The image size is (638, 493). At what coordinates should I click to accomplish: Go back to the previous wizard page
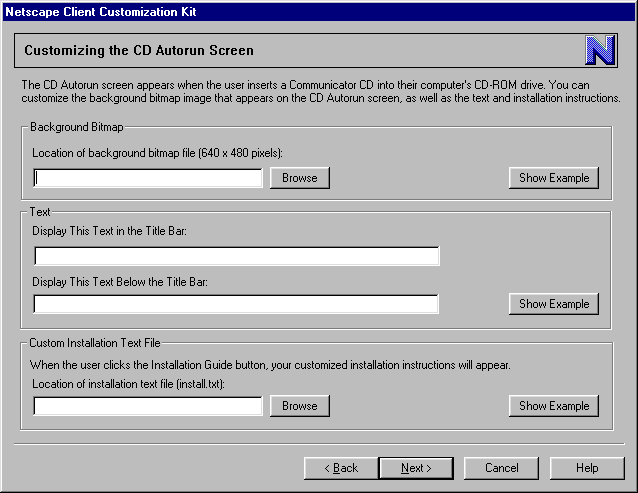(340, 468)
